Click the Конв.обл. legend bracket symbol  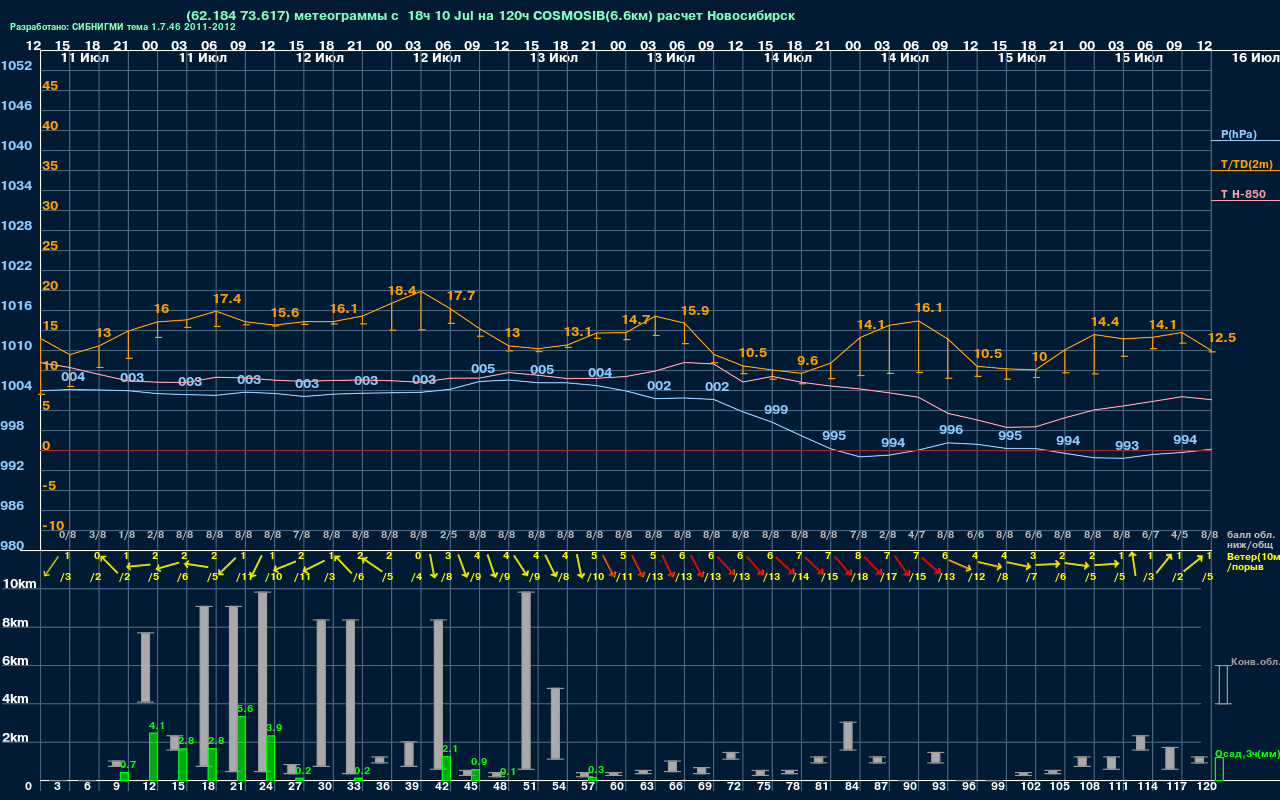click(1222, 685)
